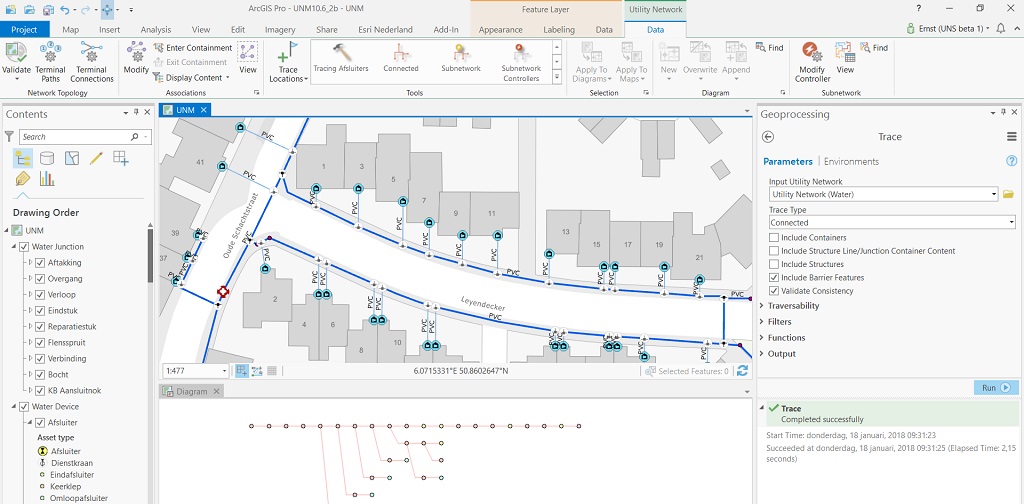
Task: Switch Contents to List By Snapping
Action: [x=121, y=157]
